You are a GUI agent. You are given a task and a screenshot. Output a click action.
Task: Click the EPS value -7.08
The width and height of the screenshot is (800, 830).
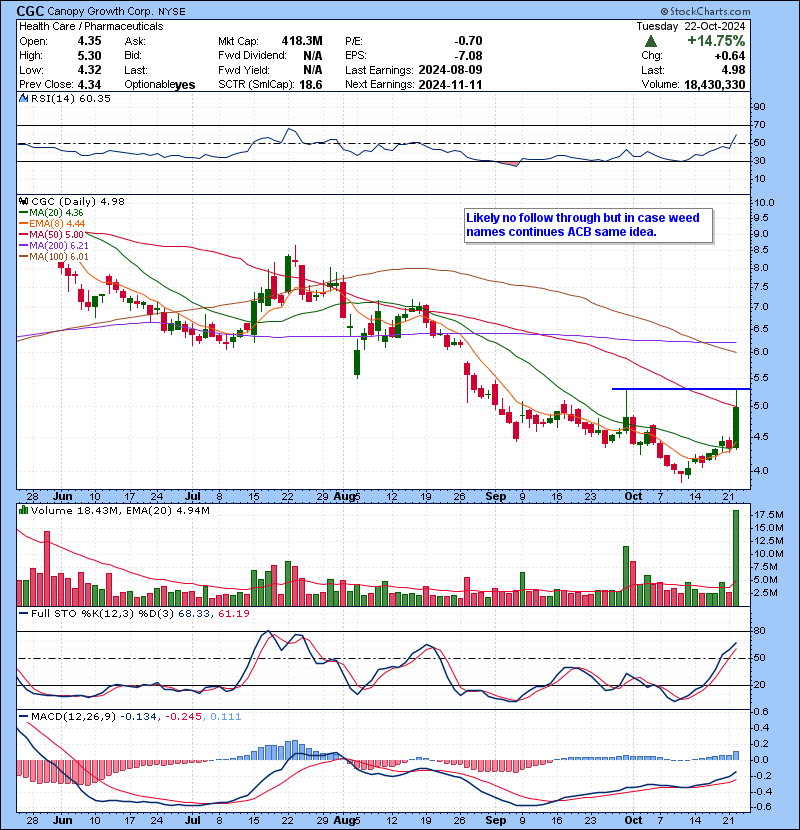pos(468,56)
